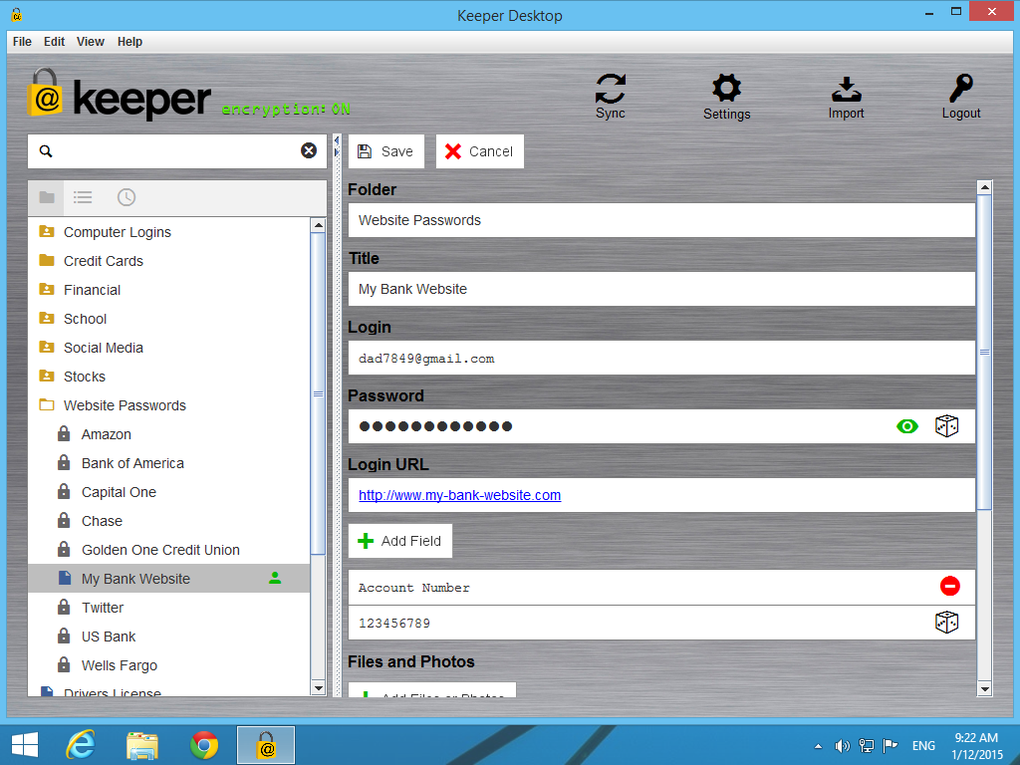Click folder list scrollbar down arrow
The height and width of the screenshot is (765, 1020).
pyautogui.click(x=318, y=687)
